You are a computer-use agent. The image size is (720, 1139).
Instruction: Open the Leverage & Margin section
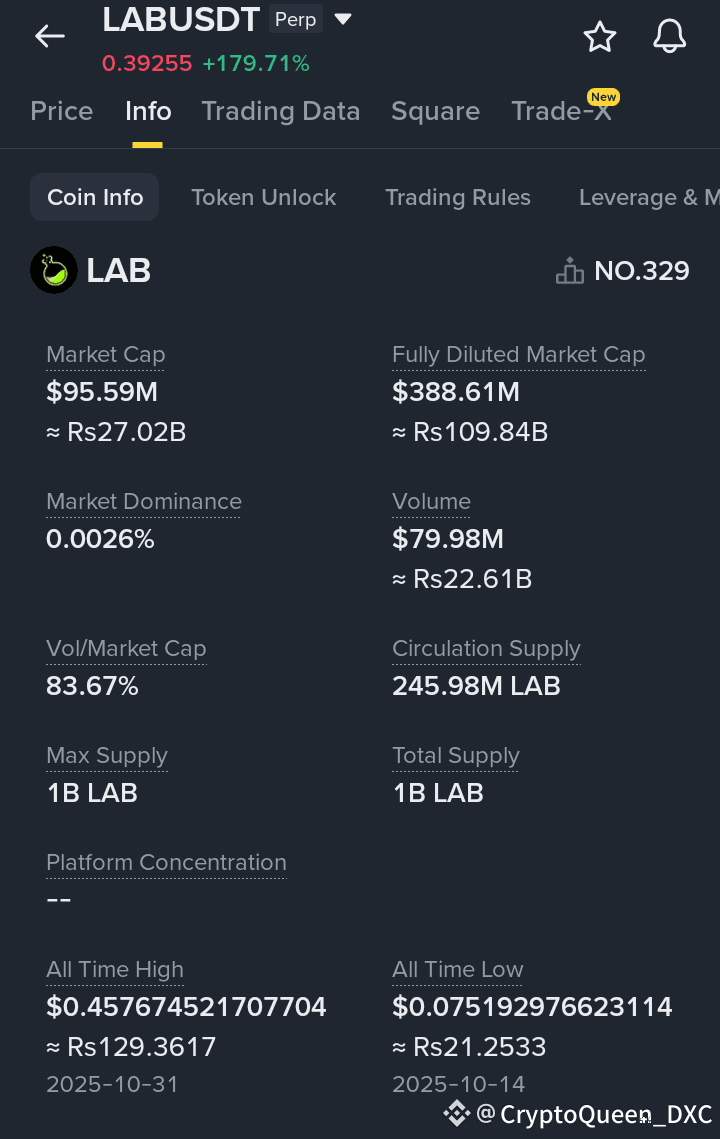(648, 197)
